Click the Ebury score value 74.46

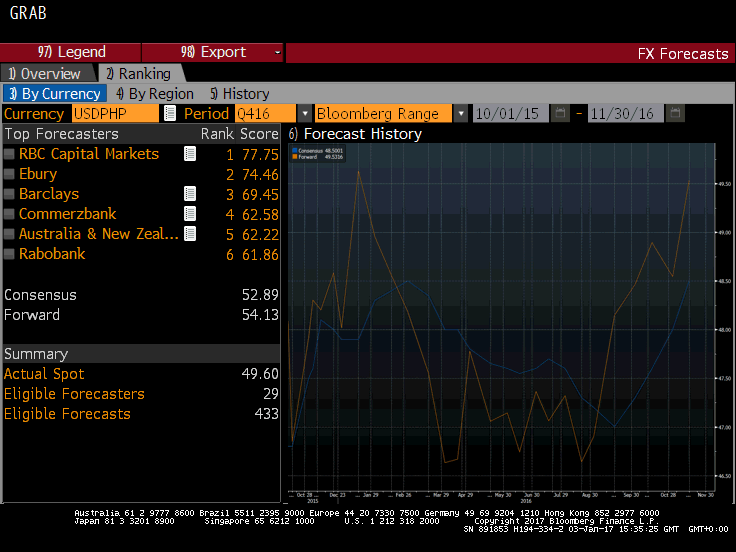click(x=260, y=175)
